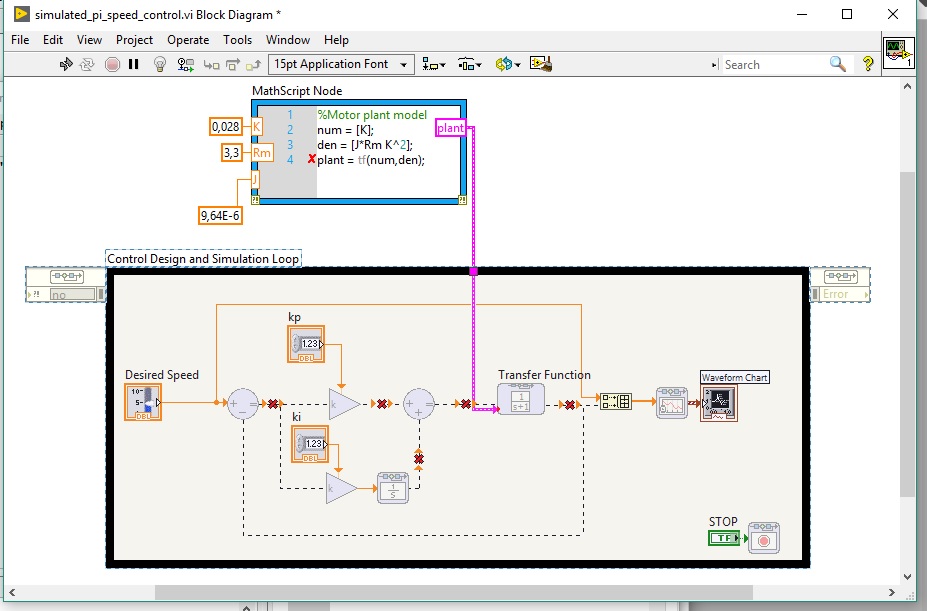The image size is (927, 611).
Task: Open Distribute Objects dropdown
Action: [470, 64]
